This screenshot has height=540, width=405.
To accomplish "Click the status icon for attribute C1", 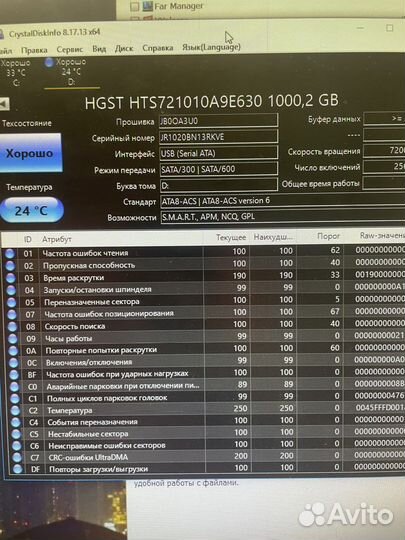I will pyautogui.click(x=14, y=398).
